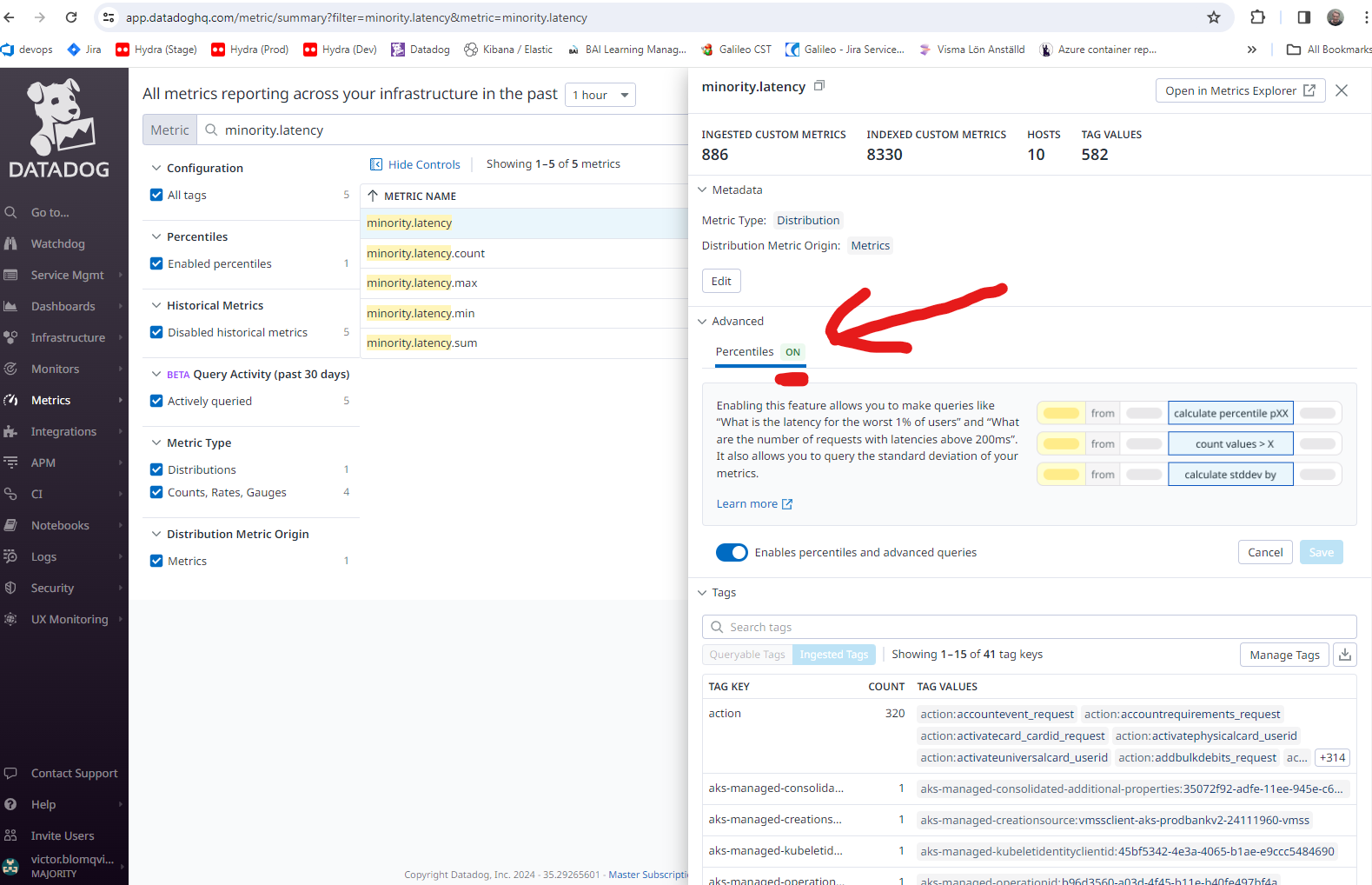The width and height of the screenshot is (1372, 885).
Task: Open the Notebooks sidebar icon
Action: [11, 525]
